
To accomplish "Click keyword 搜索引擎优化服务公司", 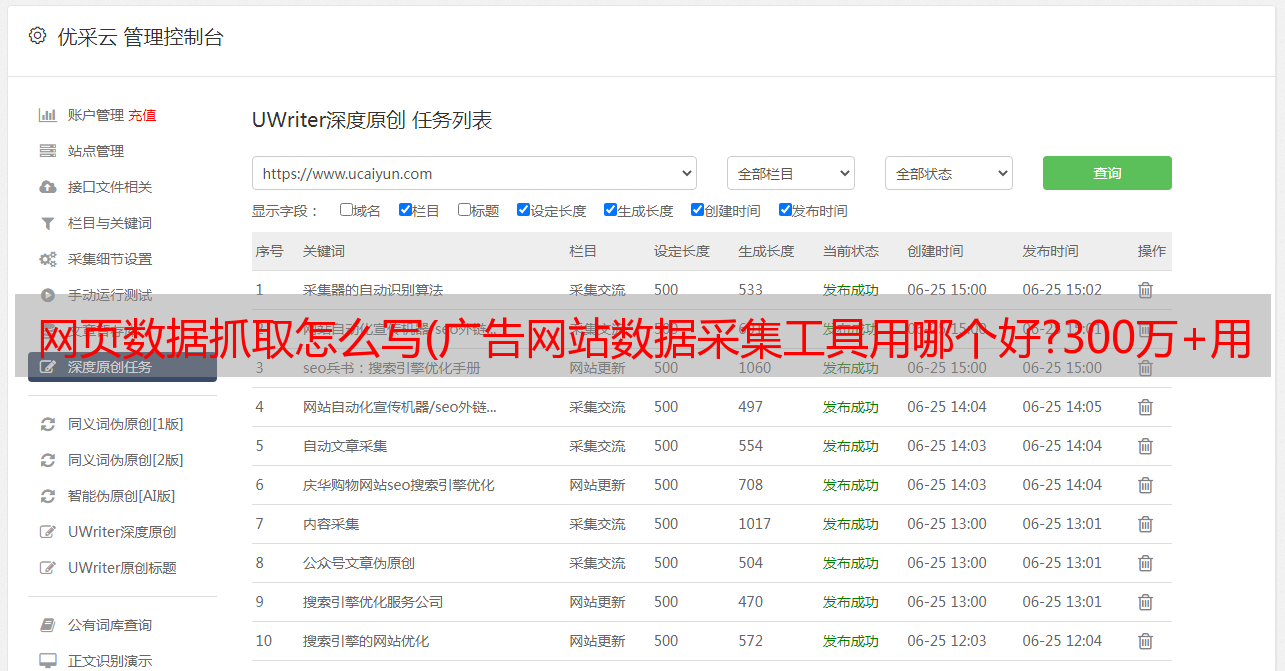I will tap(373, 602).
